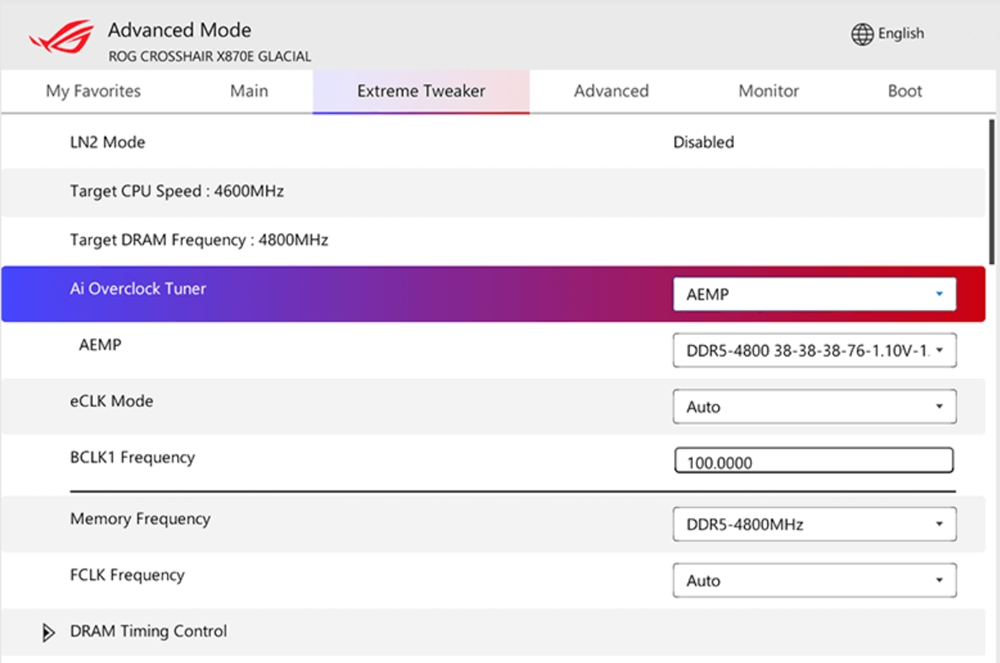Click ROG CROSSHAIR X870E GLACIAL model text

(210, 56)
